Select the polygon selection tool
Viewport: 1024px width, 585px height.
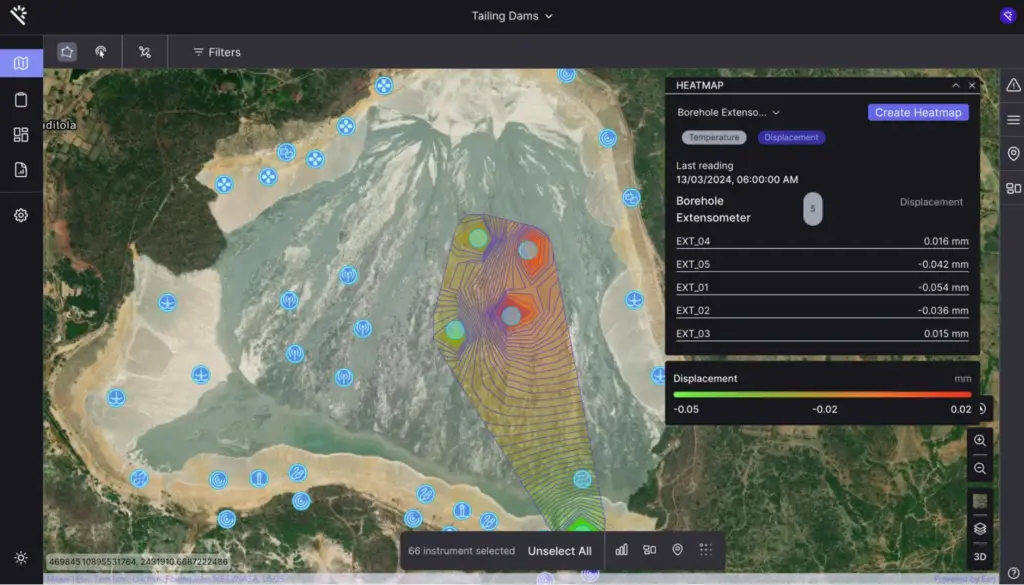(67, 52)
